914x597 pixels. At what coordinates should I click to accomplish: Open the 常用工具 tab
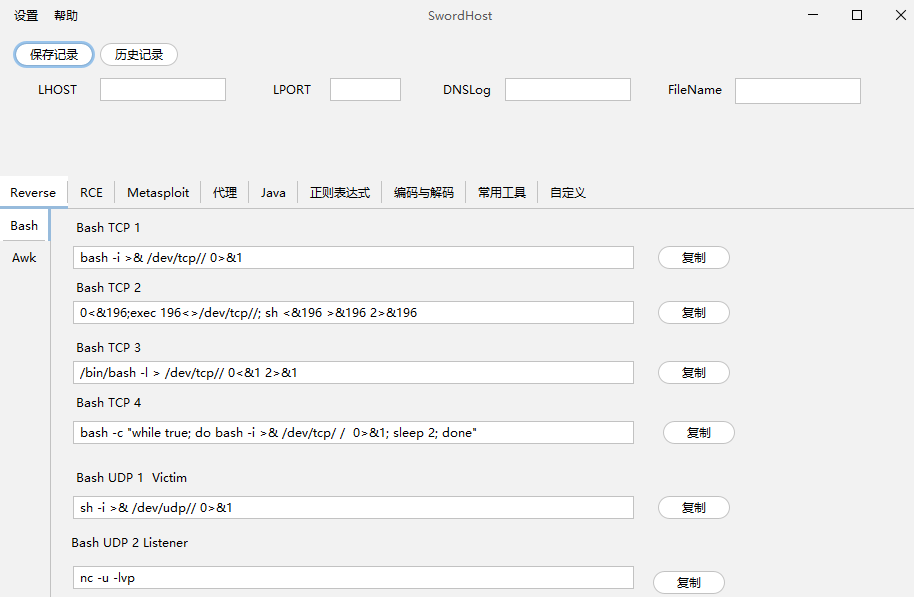[502, 192]
